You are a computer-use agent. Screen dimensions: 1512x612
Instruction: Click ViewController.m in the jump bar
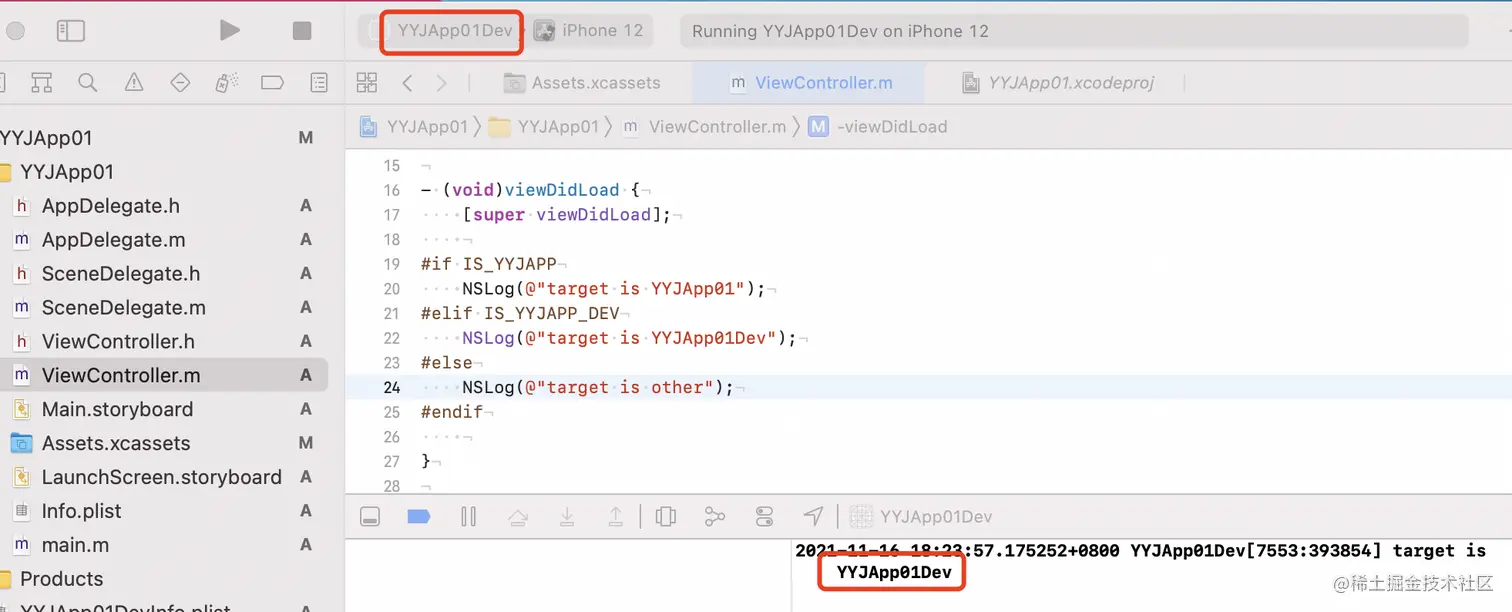[704, 127]
